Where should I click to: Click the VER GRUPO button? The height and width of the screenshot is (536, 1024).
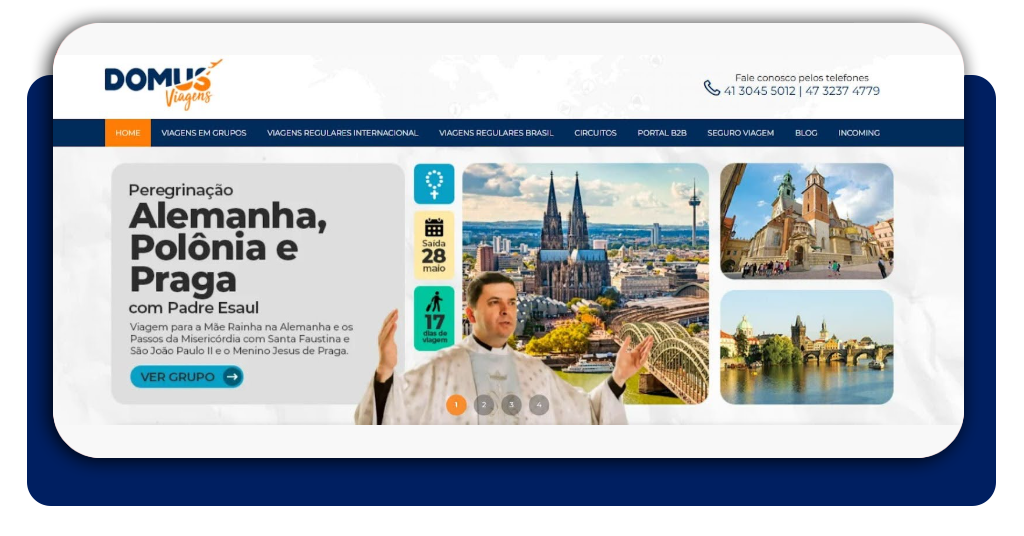click(187, 377)
